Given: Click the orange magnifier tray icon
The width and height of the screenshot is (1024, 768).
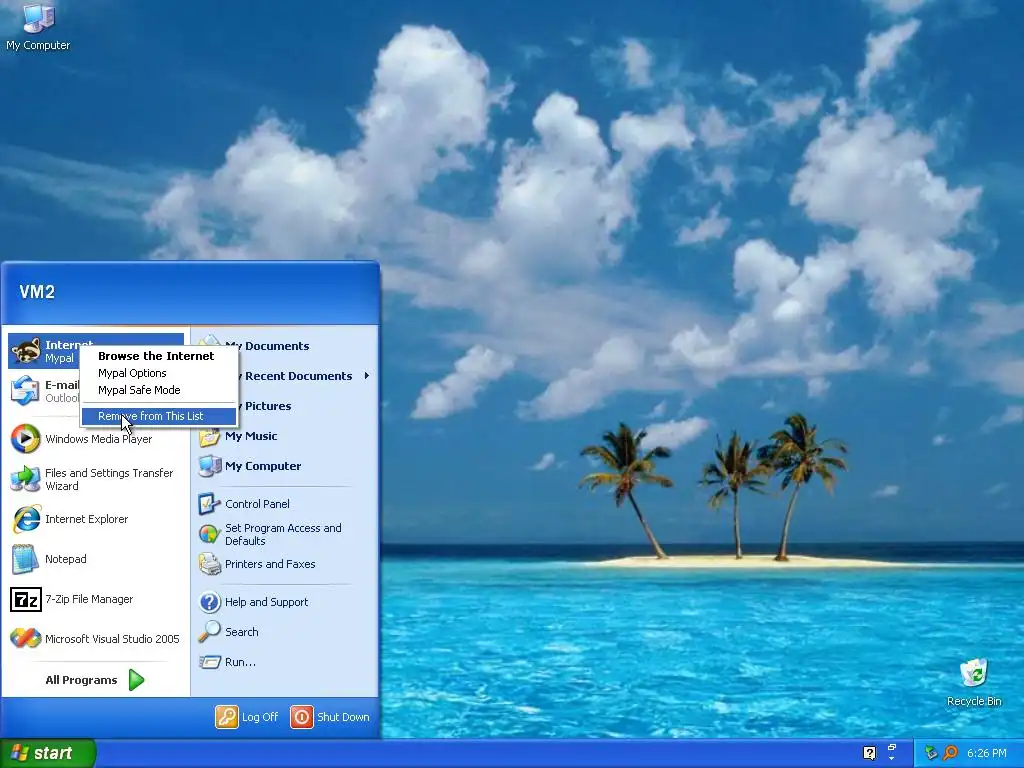Looking at the screenshot, I should [950, 753].
